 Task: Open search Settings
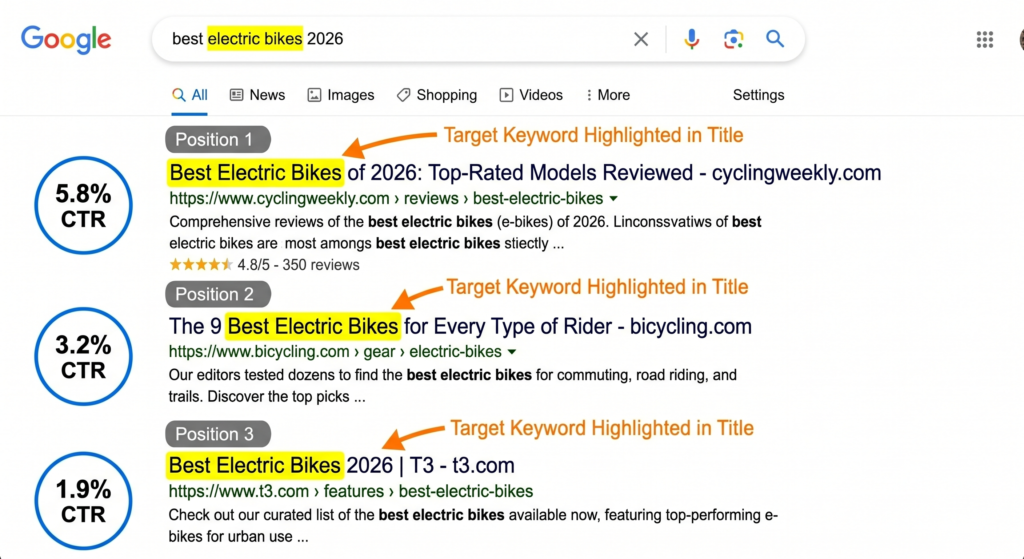pos(758,95)
